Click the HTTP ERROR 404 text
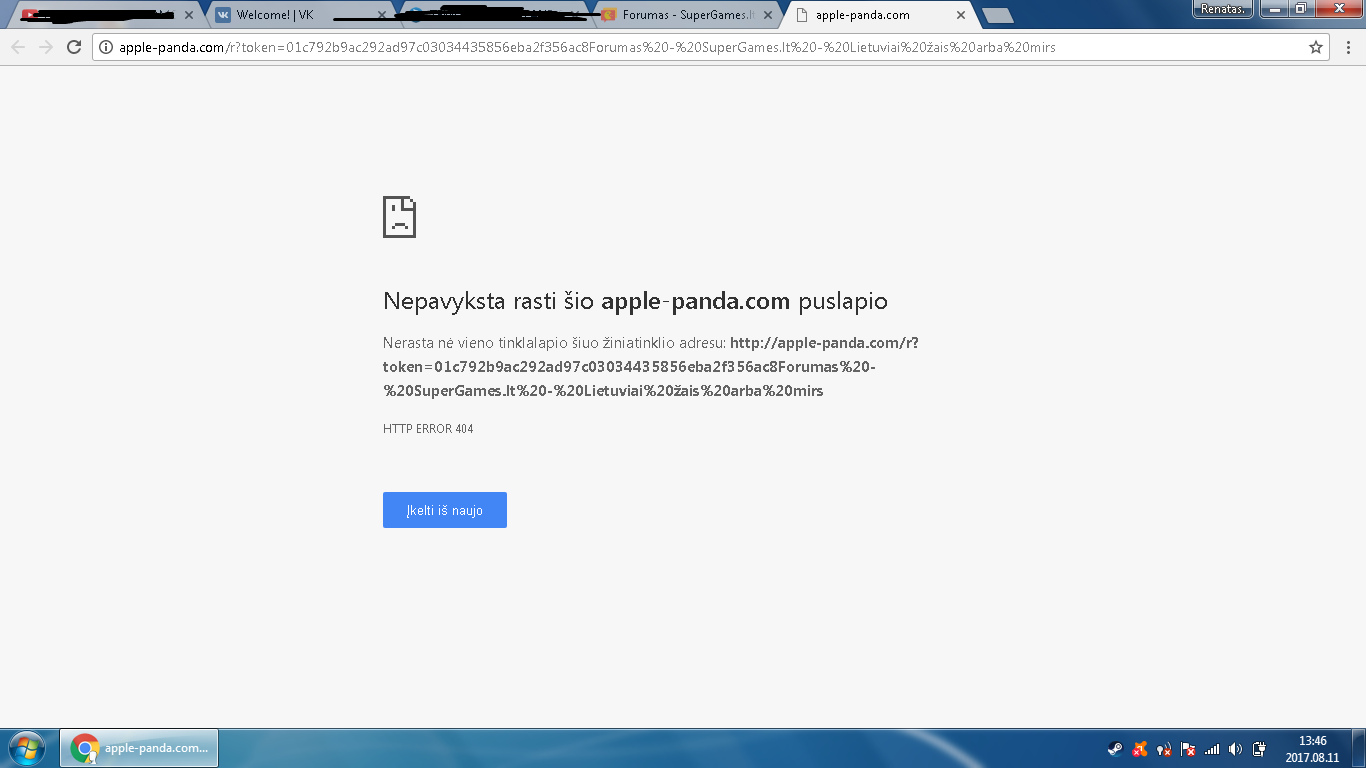This screenshot has width=1366, height=768. point(428,429)
